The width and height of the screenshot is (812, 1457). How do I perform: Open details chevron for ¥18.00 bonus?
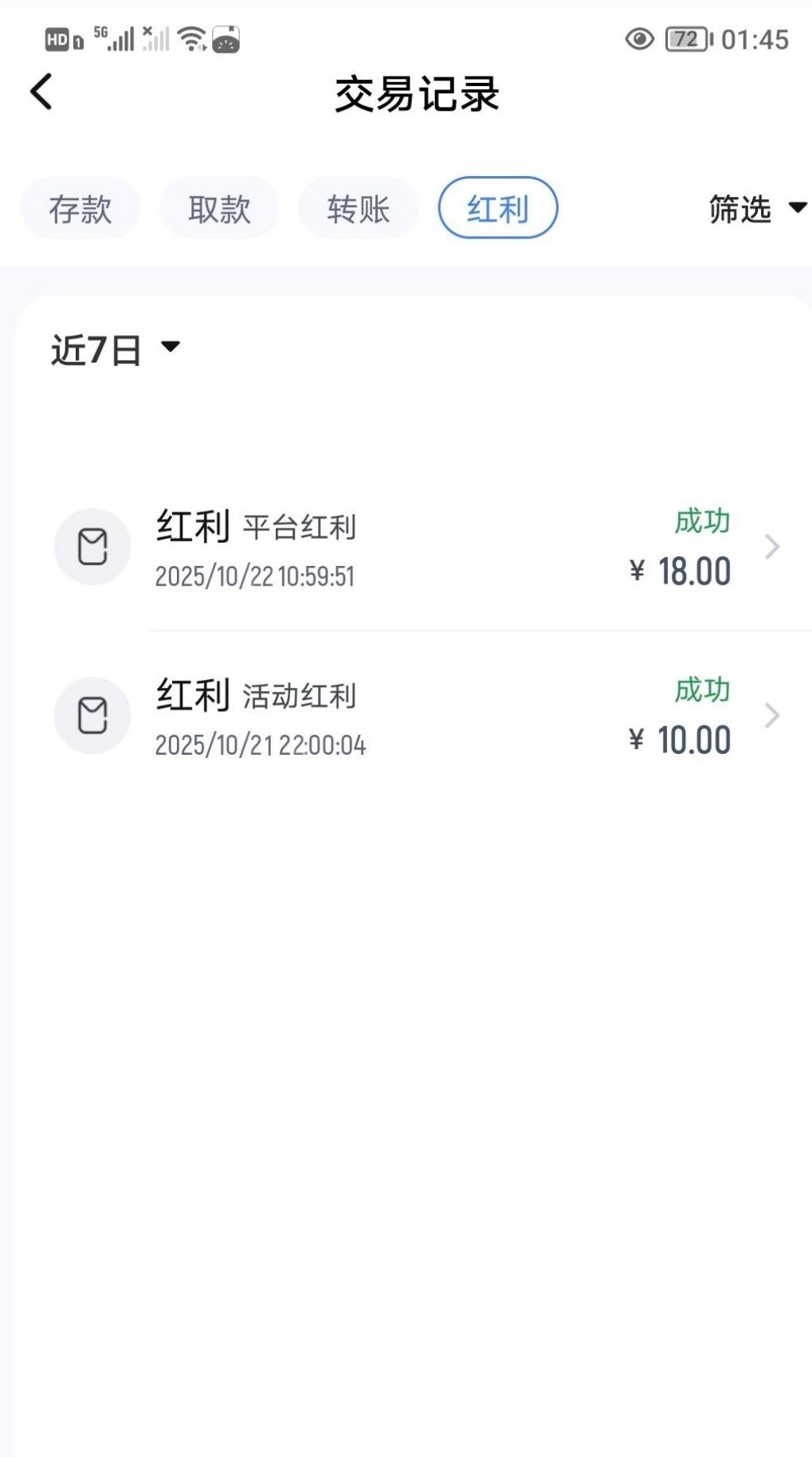771,547
